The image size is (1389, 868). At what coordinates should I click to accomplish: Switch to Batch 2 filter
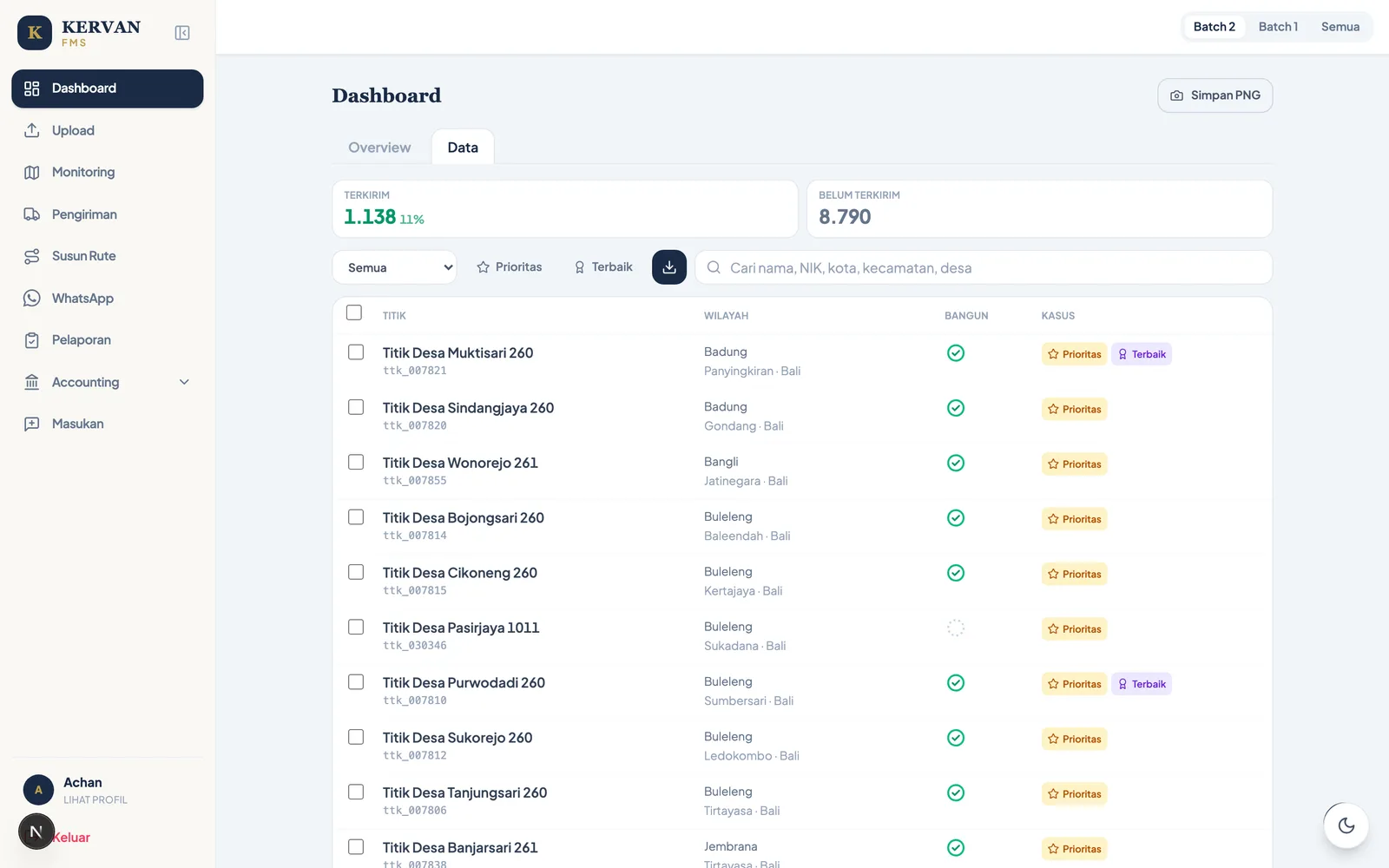click(x=1214, y=27)
